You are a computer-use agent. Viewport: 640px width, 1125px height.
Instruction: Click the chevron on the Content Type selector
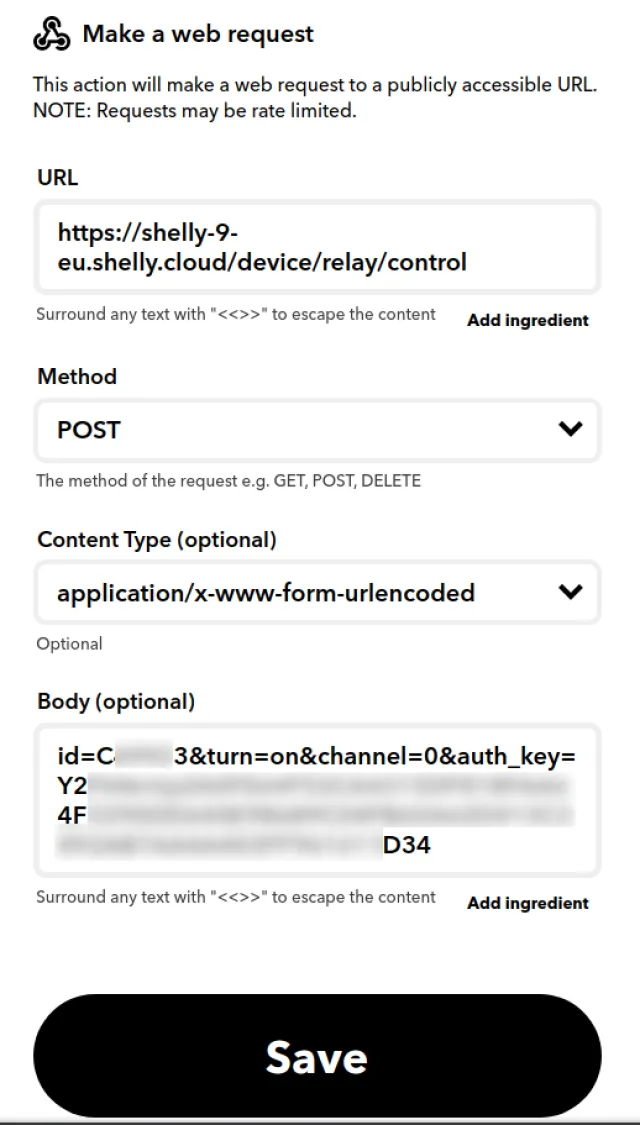tap(571, 592)
